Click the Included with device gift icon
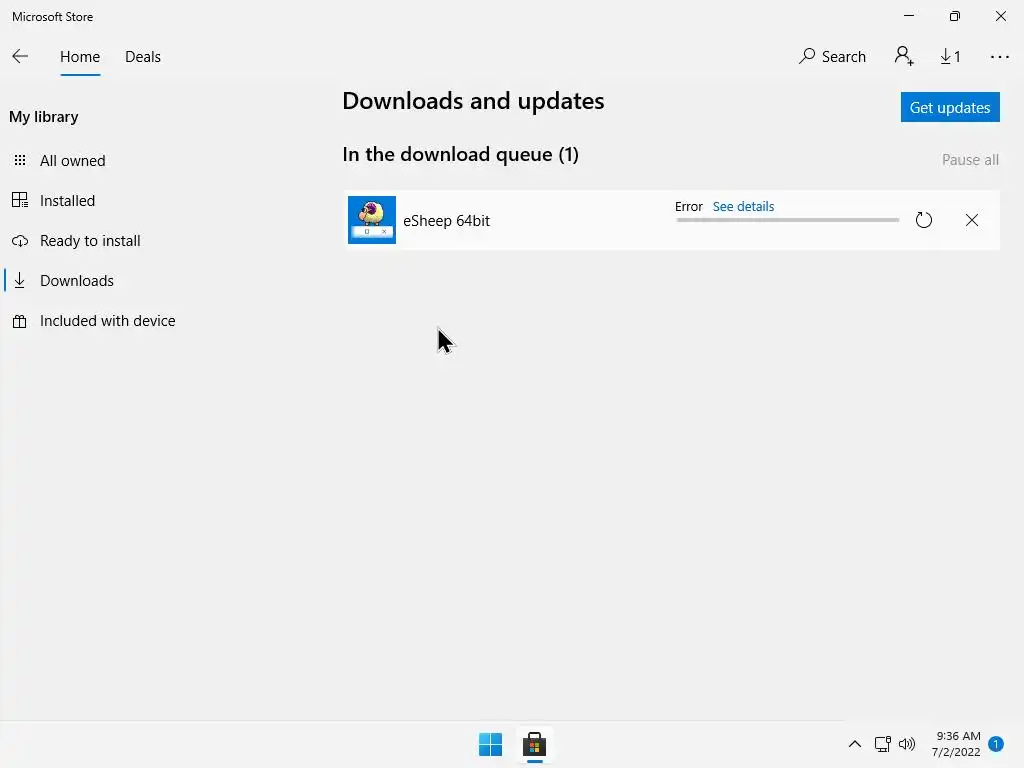The width and height of the screenshot is (1024, 768). coord(20,321)
